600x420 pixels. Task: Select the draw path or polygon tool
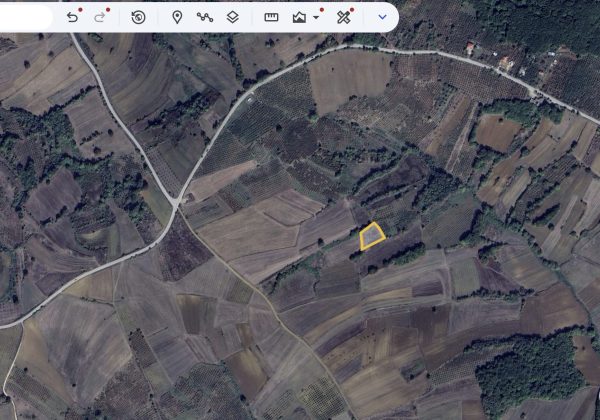click(x=205, y=17)
